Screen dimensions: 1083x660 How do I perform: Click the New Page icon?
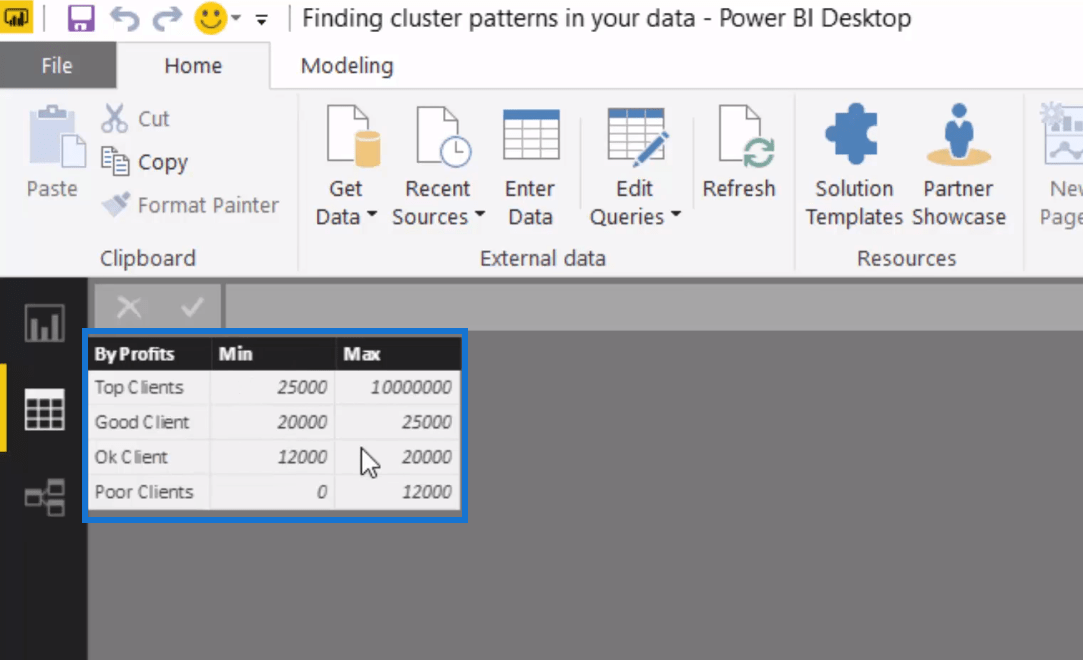click(1062, 133)
